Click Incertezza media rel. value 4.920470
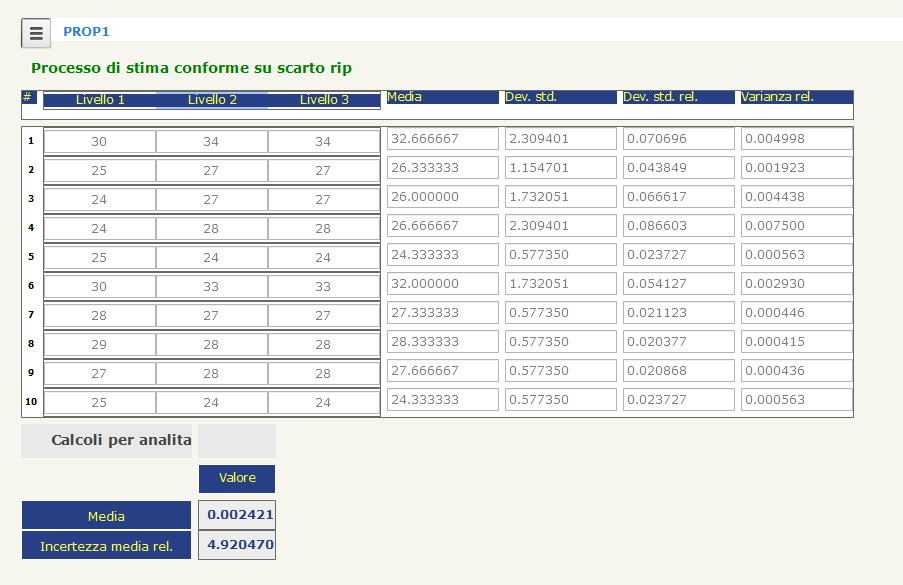 point(237,546)
